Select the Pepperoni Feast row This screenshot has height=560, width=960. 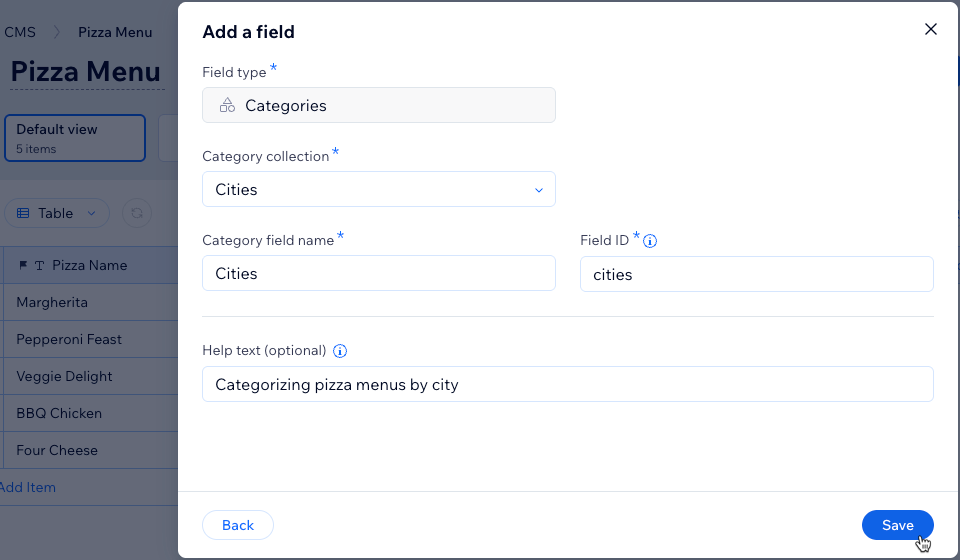pyautogui.click(x=90, y=339)
